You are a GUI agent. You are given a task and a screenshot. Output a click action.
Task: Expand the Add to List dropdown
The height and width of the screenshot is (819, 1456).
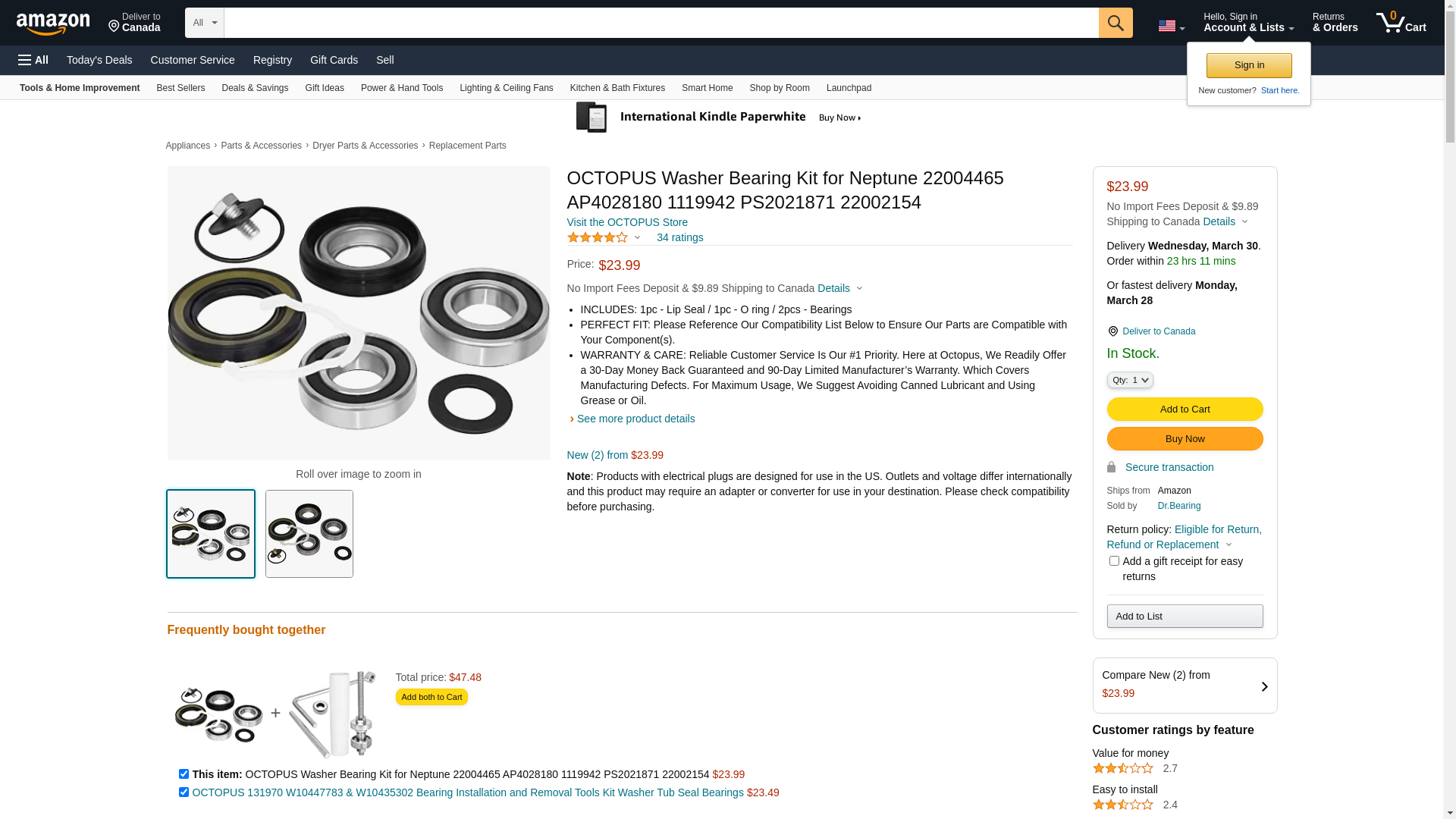[1184, 616]
